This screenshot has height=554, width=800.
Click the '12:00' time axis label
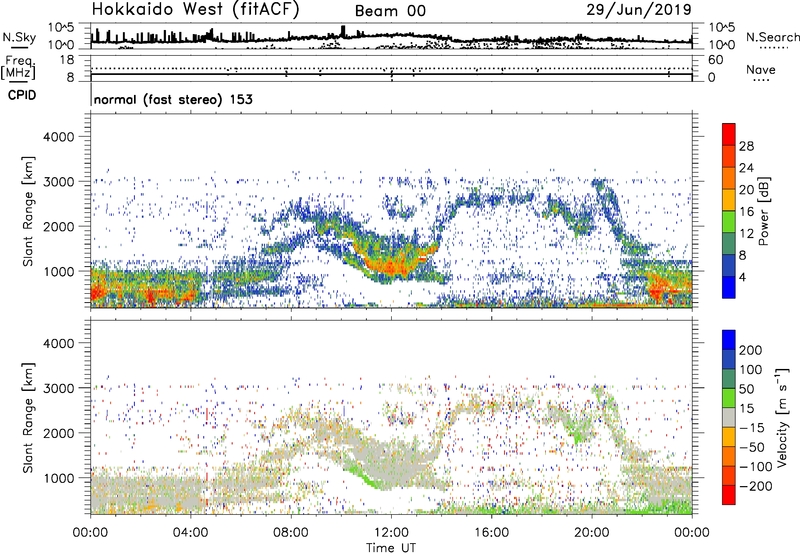[391, 533]
